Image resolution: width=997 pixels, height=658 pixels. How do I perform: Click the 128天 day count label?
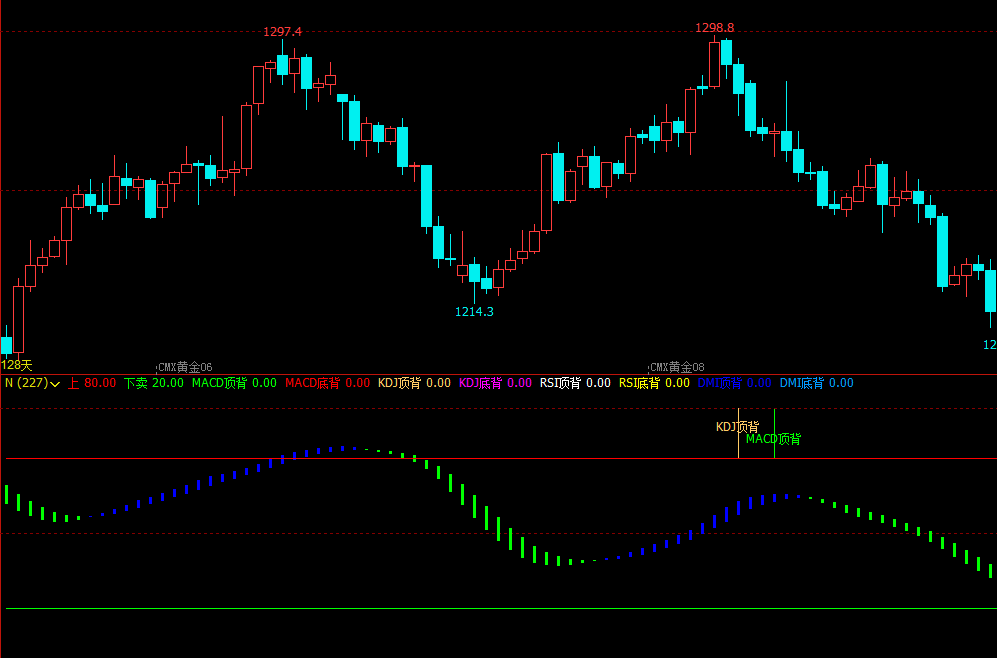[x=17, y=366]
